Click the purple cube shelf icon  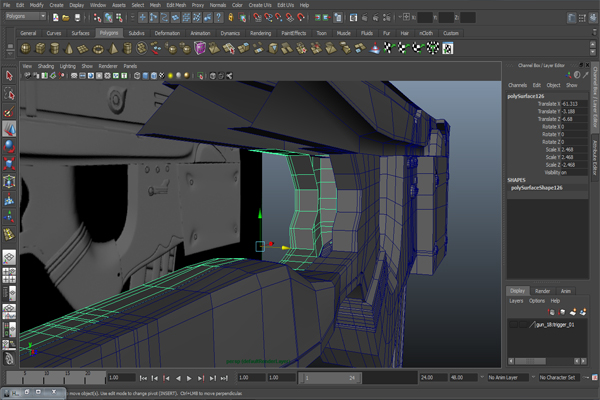click(200, 48)
